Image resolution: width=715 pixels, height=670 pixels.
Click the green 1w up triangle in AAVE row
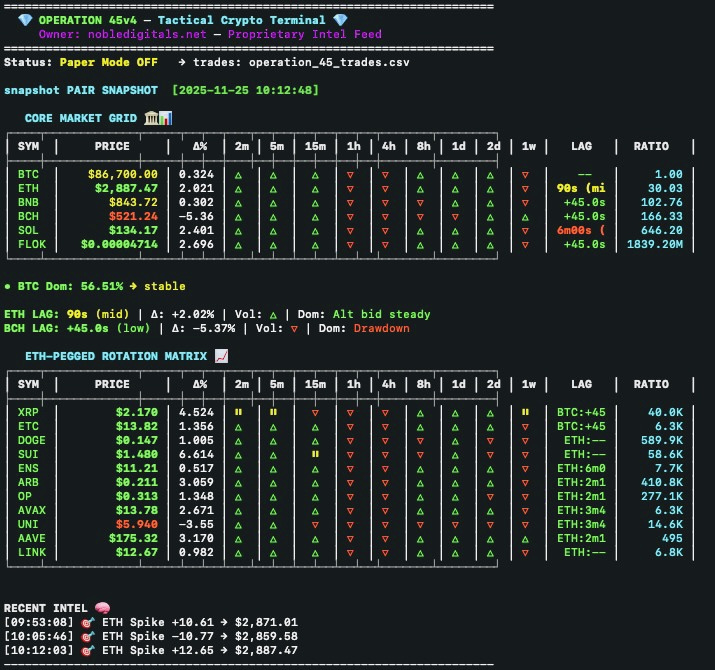pyautogui.click(x=526, y=538)
